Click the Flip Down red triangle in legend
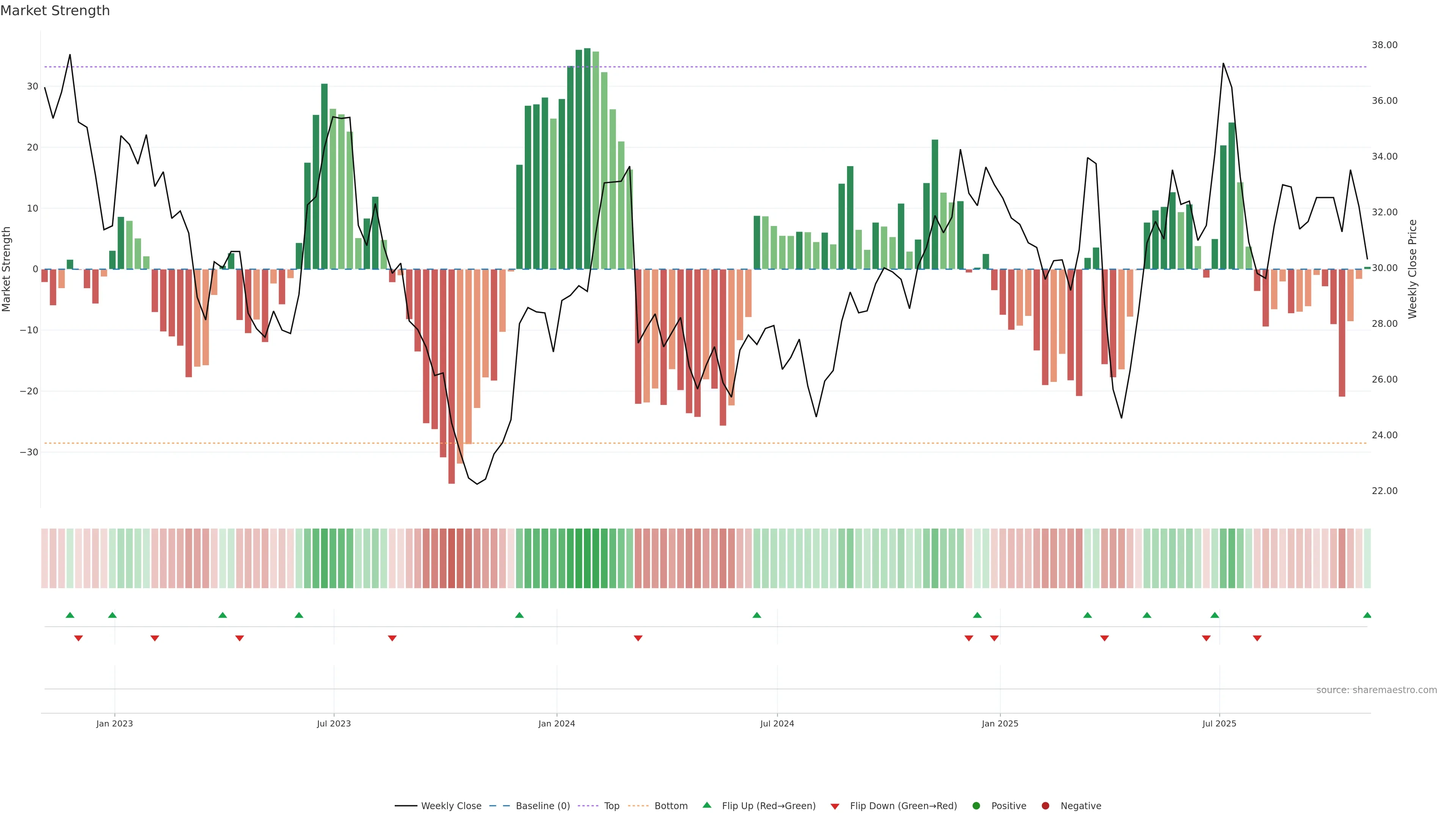The height and width of the screenshot is (819, 1456). [x=835, y=806]
